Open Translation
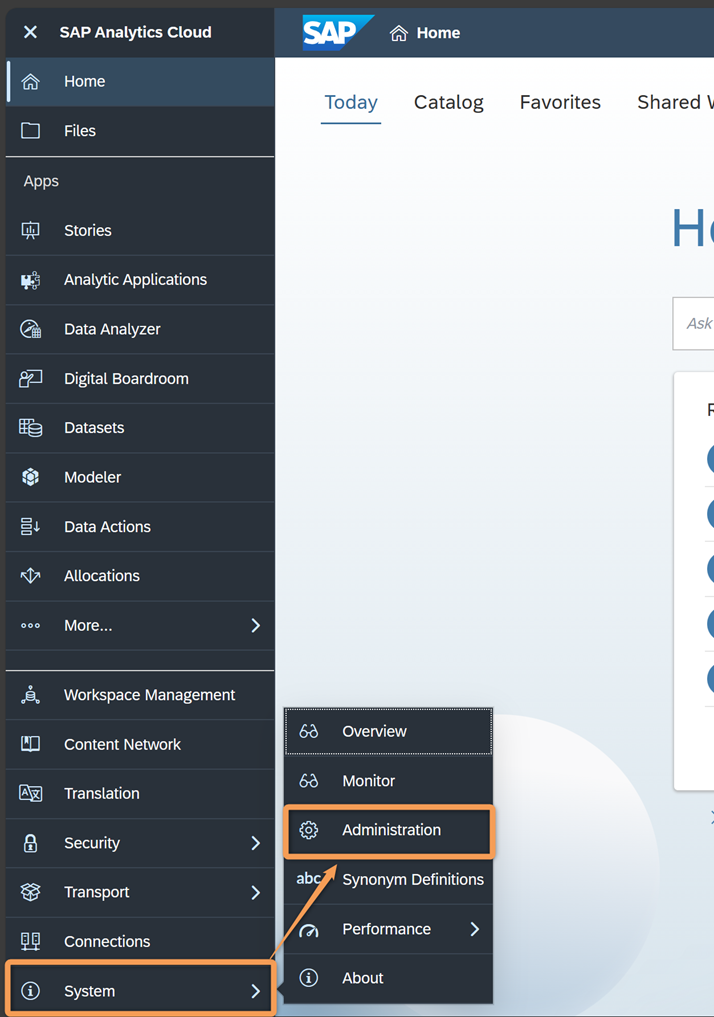Image resolution: width=714 pixels, height=1017 pixels. coord(140,793)
